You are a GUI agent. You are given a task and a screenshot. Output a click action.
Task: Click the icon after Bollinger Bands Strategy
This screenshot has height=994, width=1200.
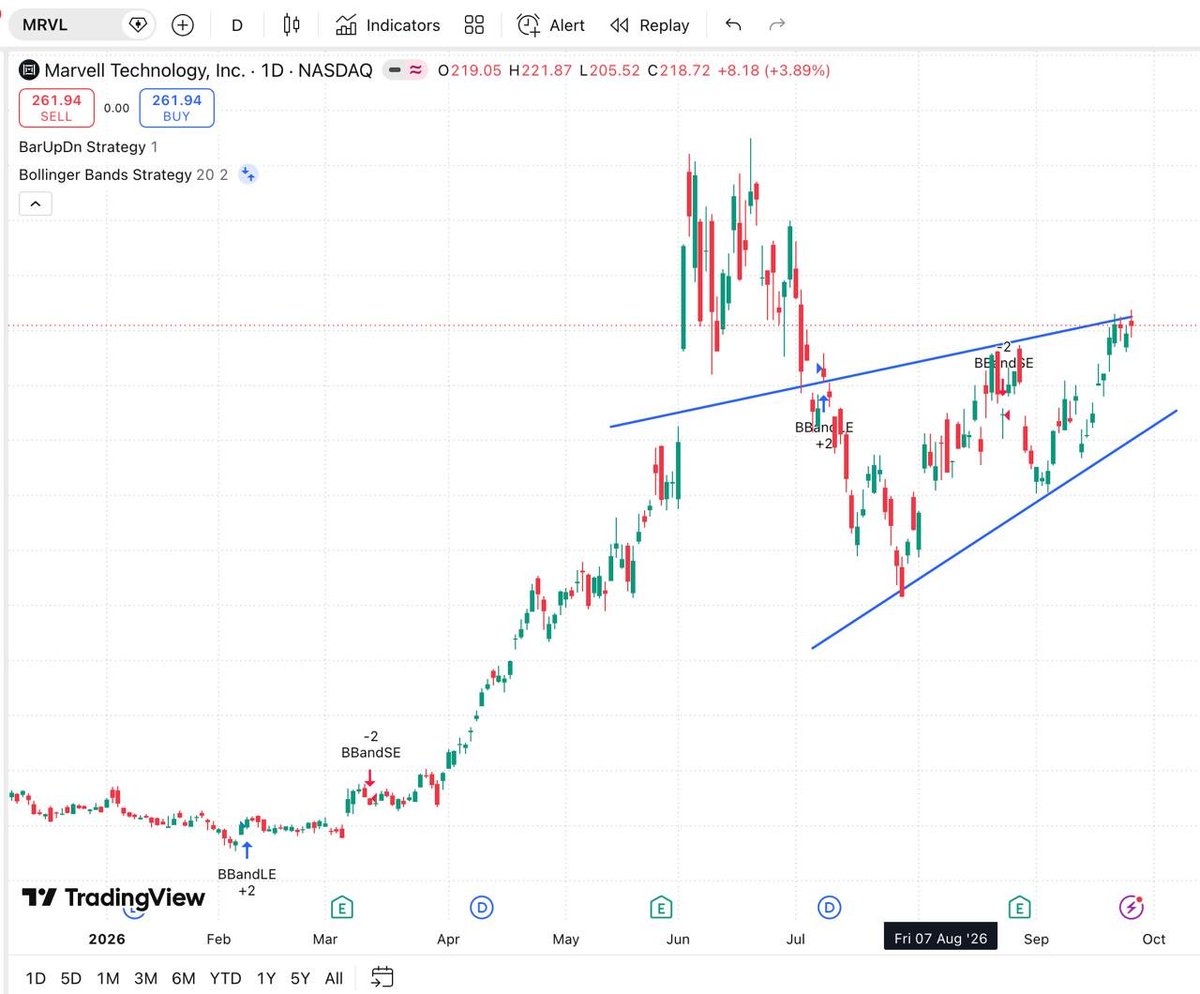[248, 175]
